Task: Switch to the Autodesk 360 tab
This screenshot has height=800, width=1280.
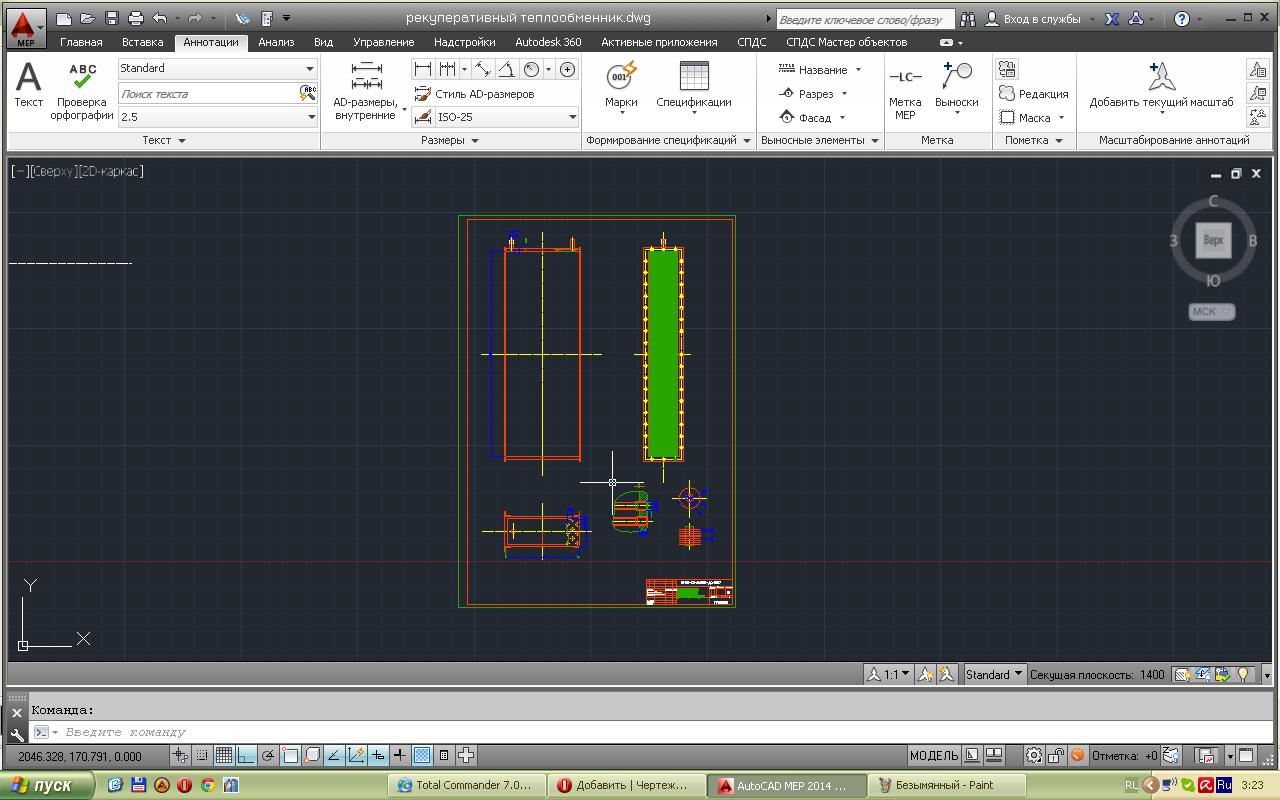Action: coord(548,42)
